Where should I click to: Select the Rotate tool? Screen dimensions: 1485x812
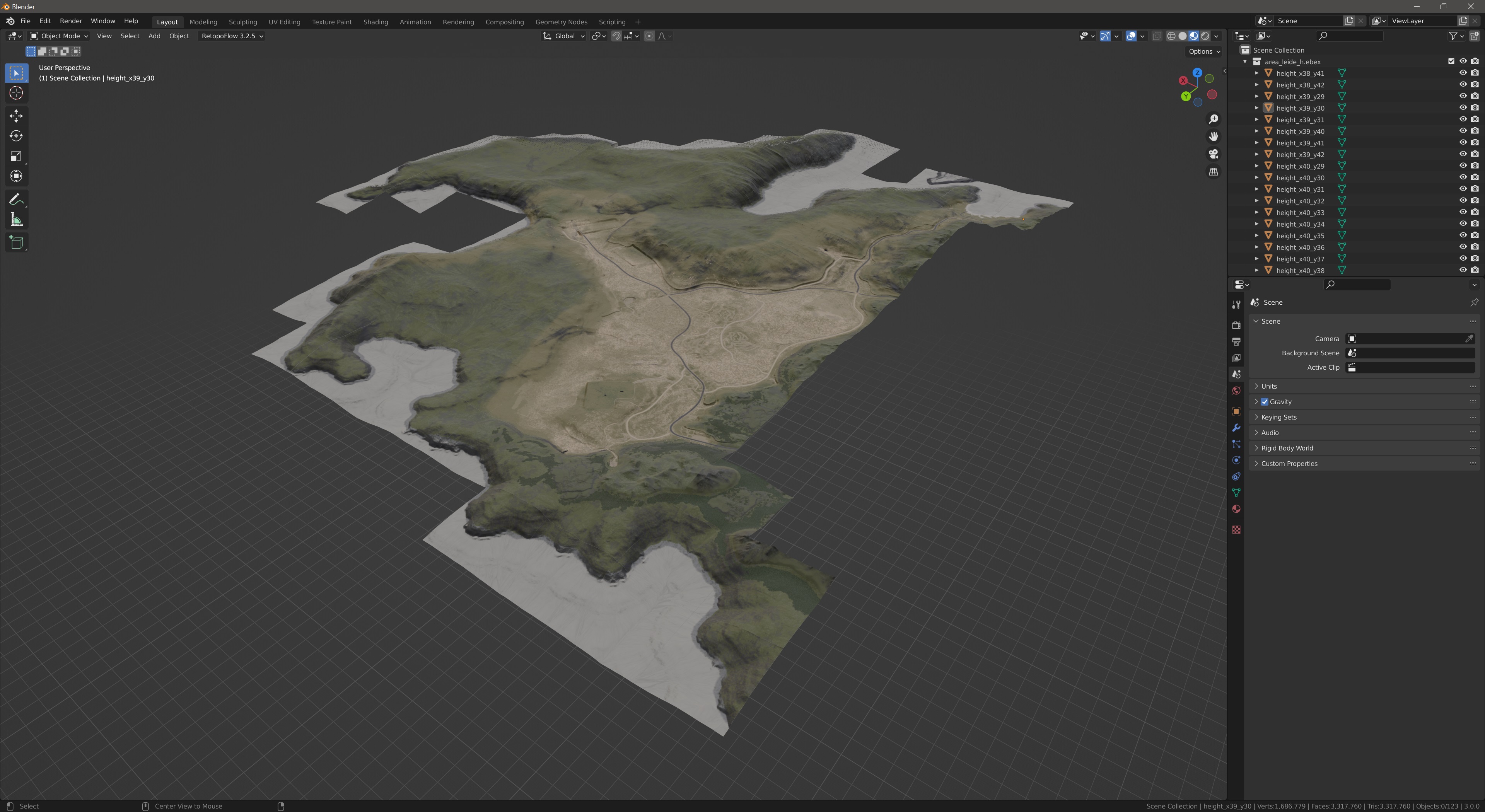(16, 136)
